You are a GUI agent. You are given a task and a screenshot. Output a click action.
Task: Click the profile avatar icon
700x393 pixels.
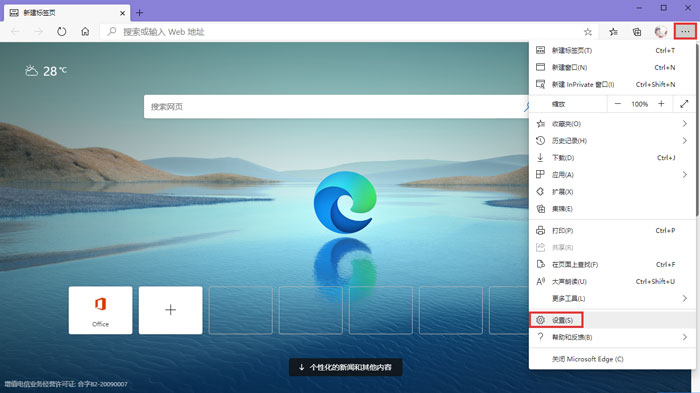point(661,32)
